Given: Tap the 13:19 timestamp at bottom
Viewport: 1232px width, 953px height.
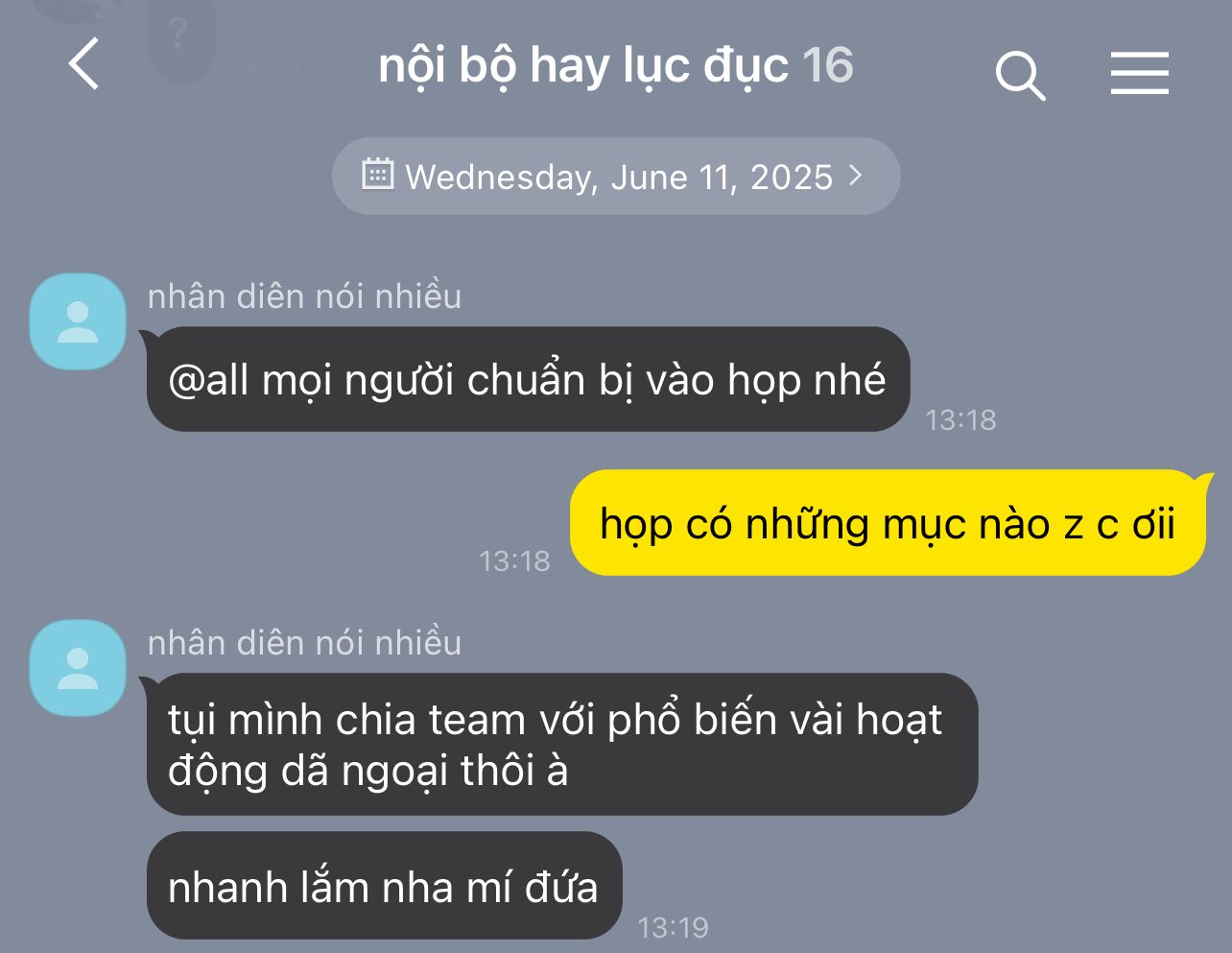Looking at the screenshot, I should [x=673, y=927].
